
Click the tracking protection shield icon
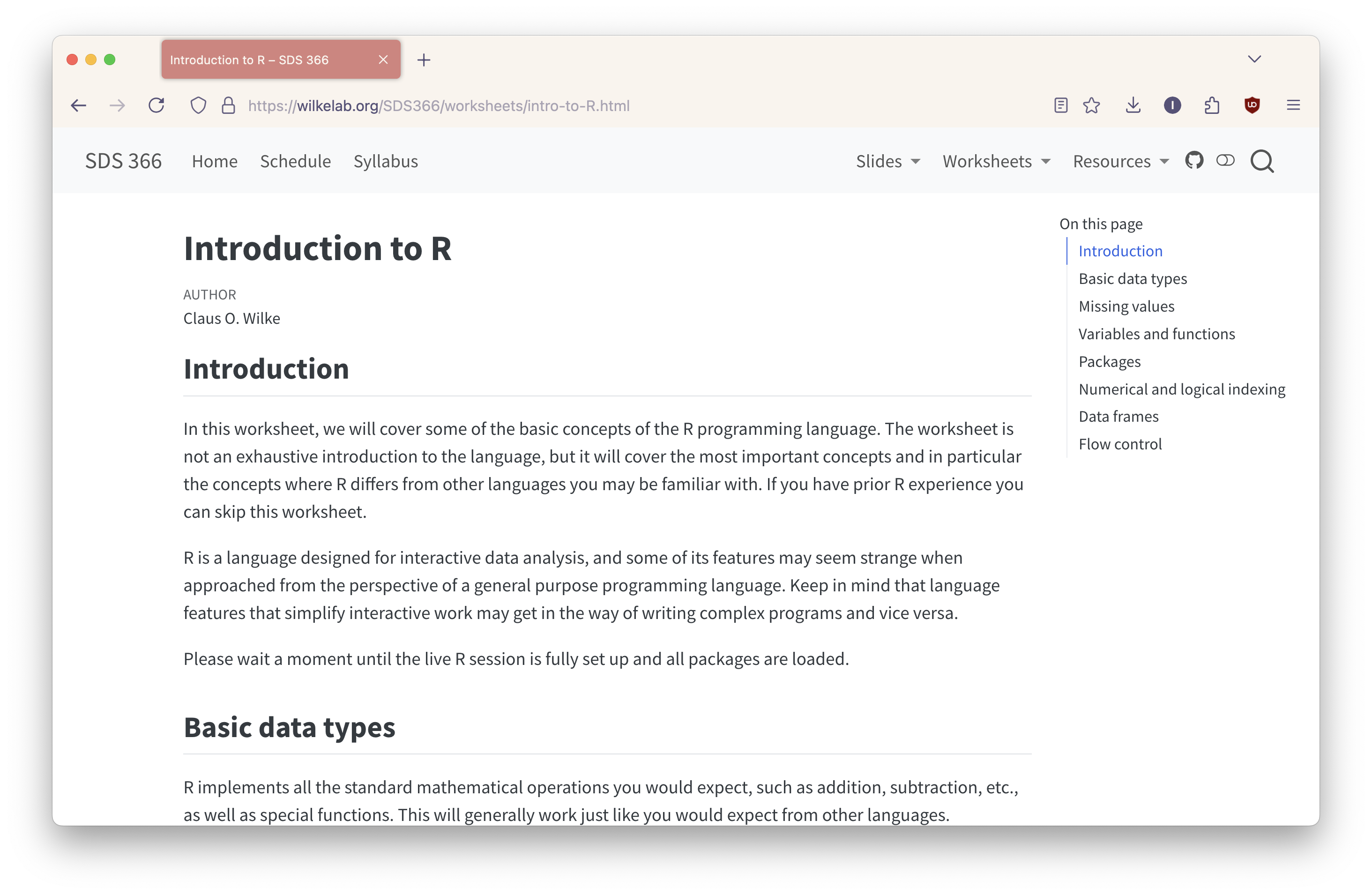(198, 105)
